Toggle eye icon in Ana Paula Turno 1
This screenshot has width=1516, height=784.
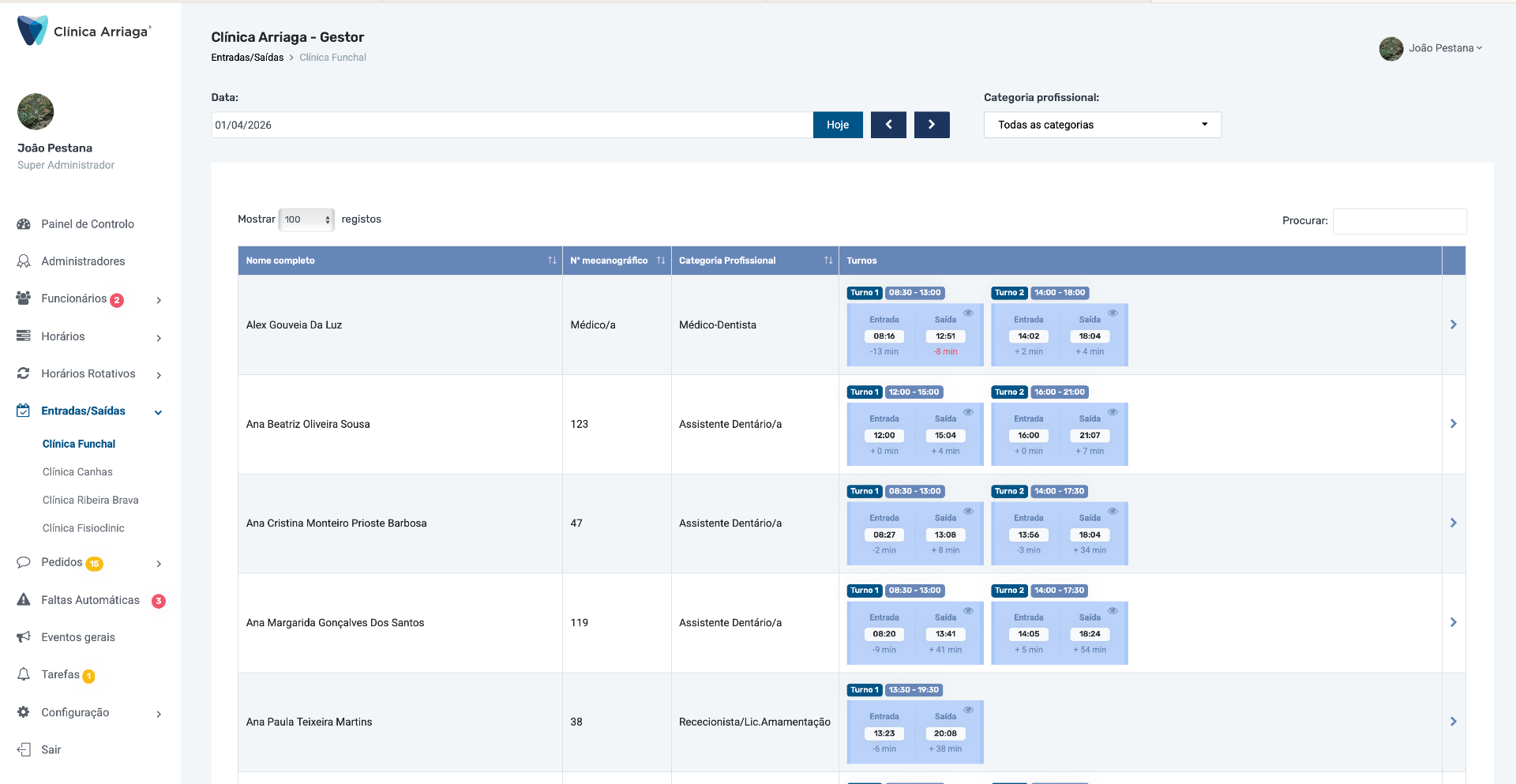(968, 710)
